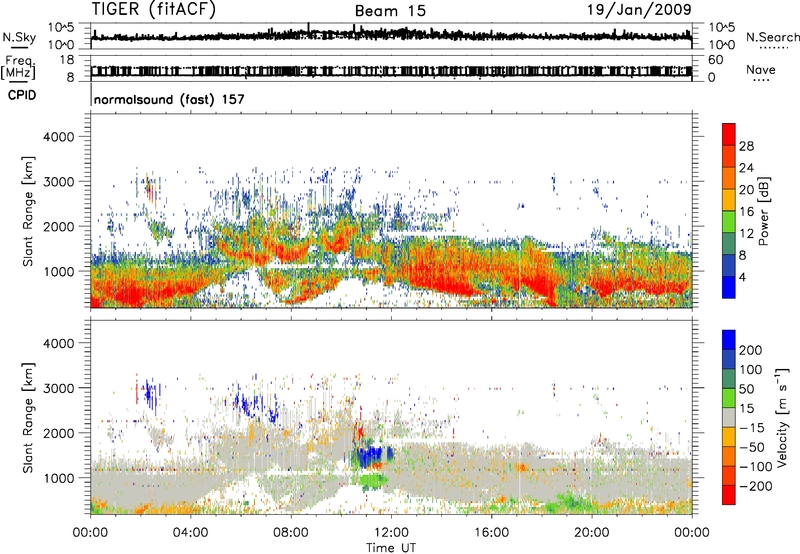Click the 'Power [dB]' color bar label
Viewport: 800px width, 554px height.
point(763,211)
